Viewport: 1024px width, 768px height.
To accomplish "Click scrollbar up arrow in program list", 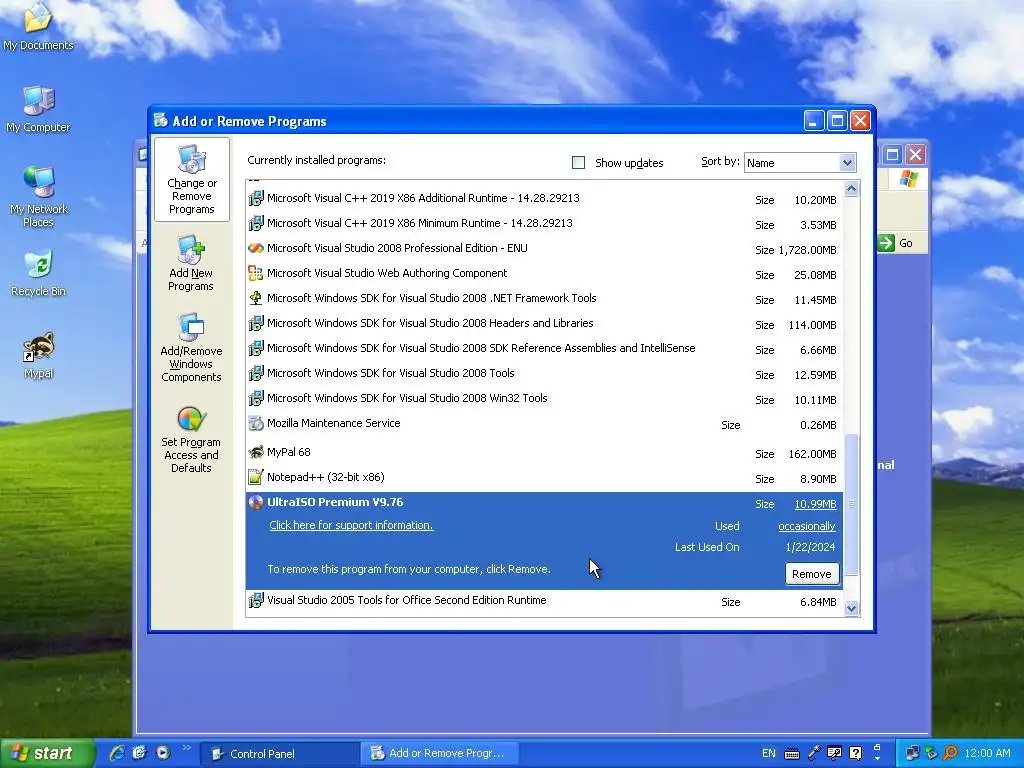I will 851,189.
